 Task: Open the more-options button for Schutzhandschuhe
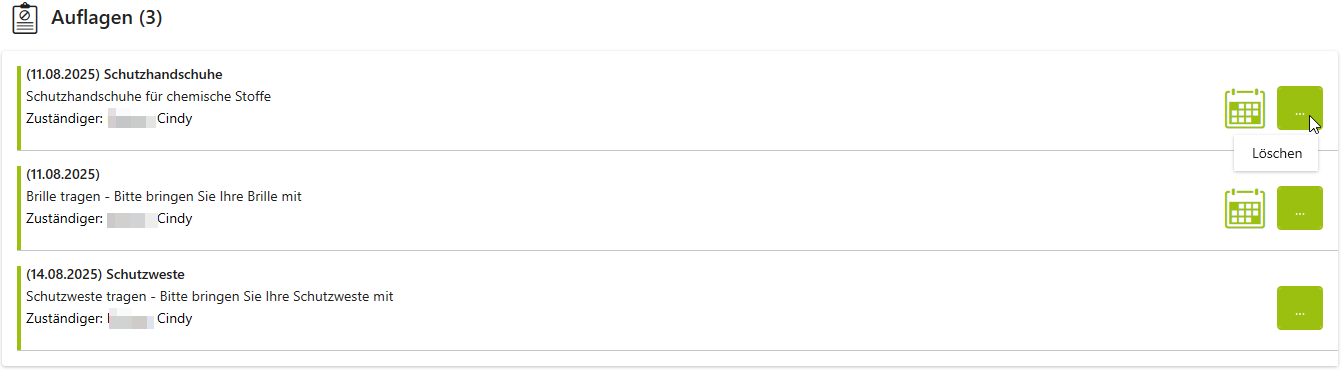tap(1300, 108)
